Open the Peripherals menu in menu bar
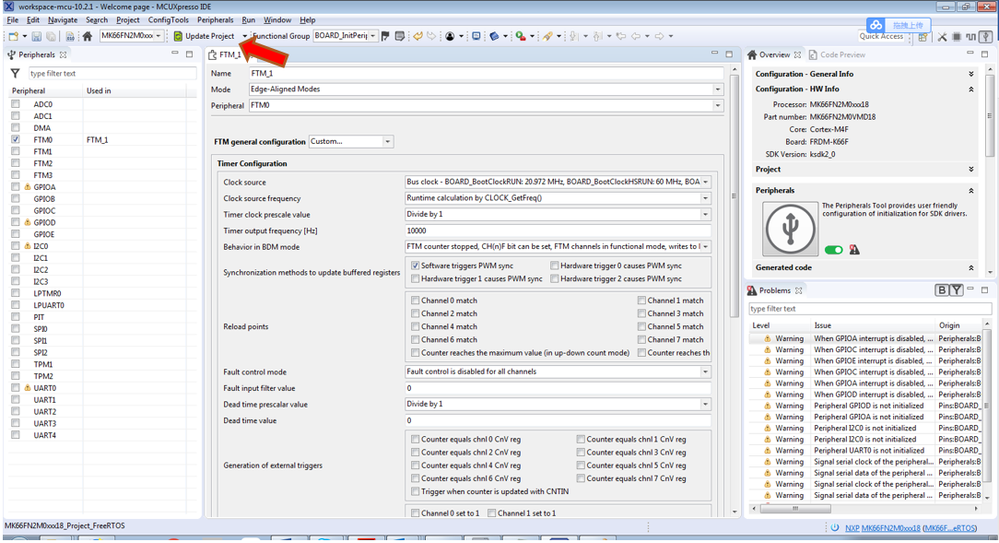Screen dimensions: 999x543 [215, 20]
